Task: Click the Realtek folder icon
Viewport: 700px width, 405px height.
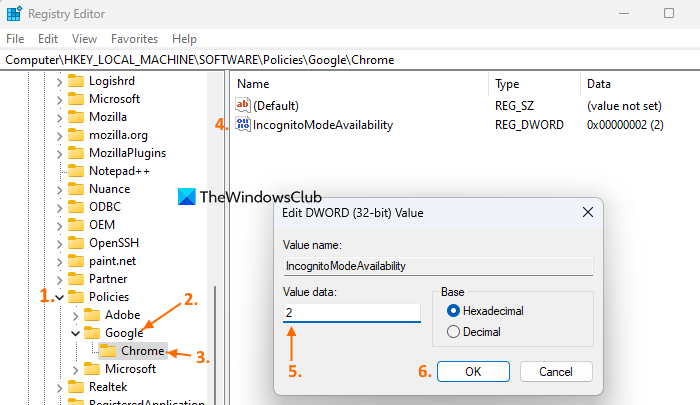Action: (76, 387)
